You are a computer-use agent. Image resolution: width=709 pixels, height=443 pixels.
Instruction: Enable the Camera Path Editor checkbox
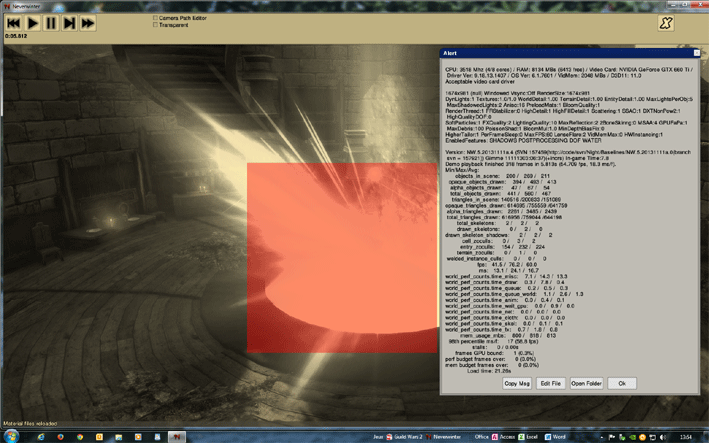[x=155, y=18]
